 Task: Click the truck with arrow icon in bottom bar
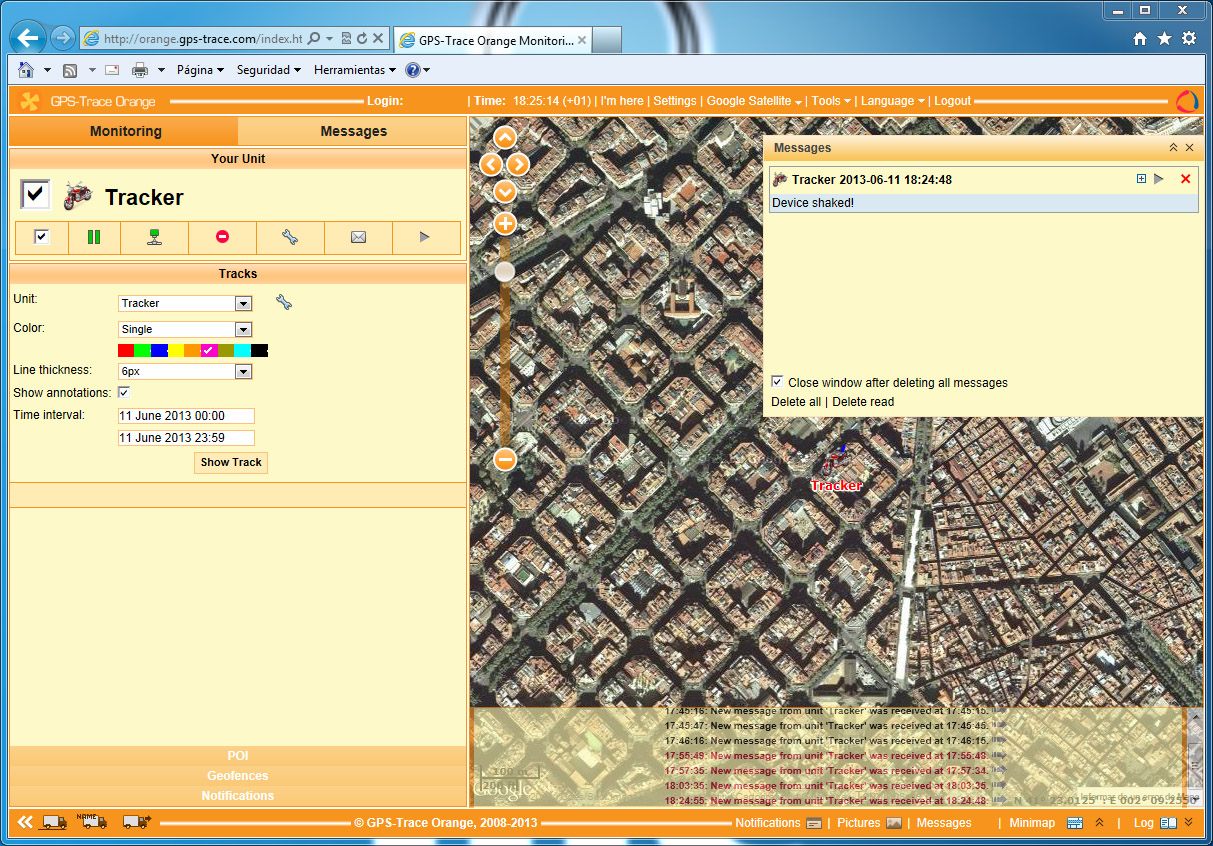point(136,822)
